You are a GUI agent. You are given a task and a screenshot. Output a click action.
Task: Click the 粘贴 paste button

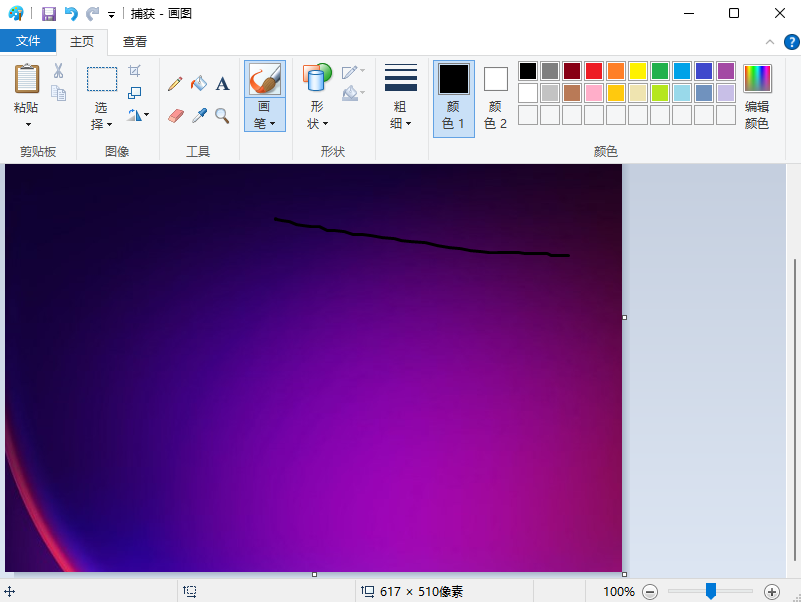(26, 90)
